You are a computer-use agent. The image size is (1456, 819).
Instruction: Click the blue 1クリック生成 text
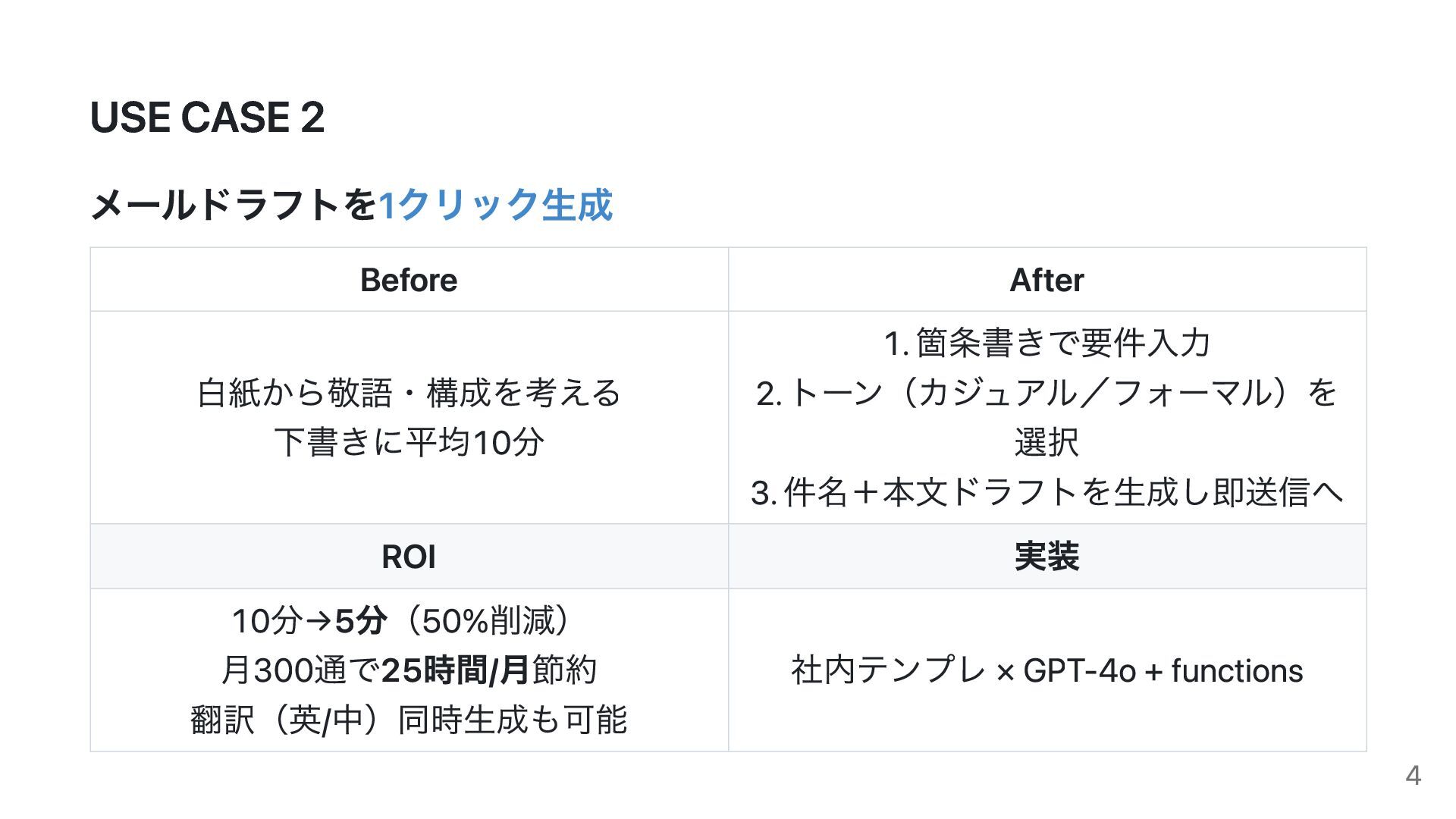495,205
